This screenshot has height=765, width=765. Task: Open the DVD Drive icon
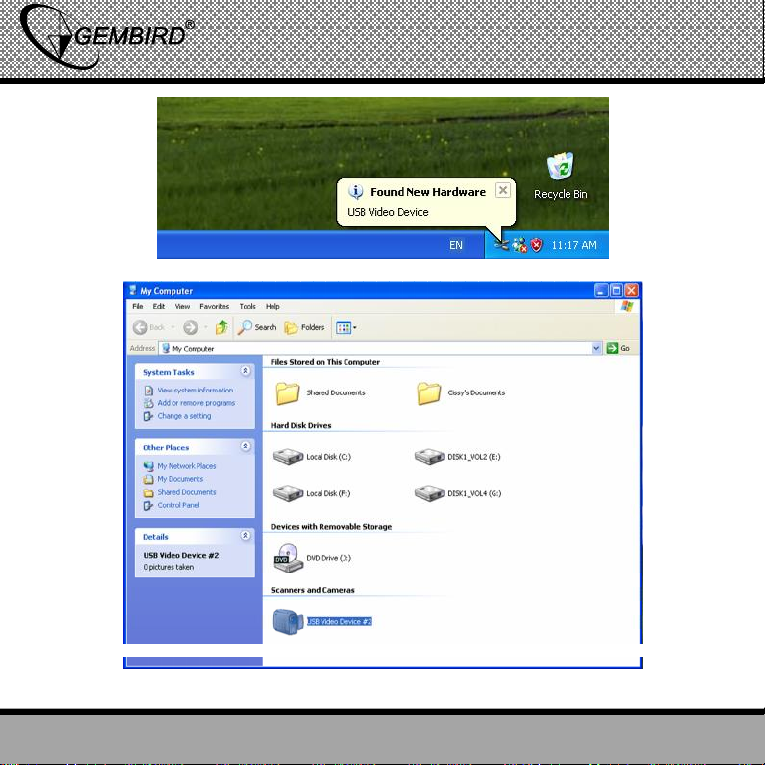[x=288, y=557]
